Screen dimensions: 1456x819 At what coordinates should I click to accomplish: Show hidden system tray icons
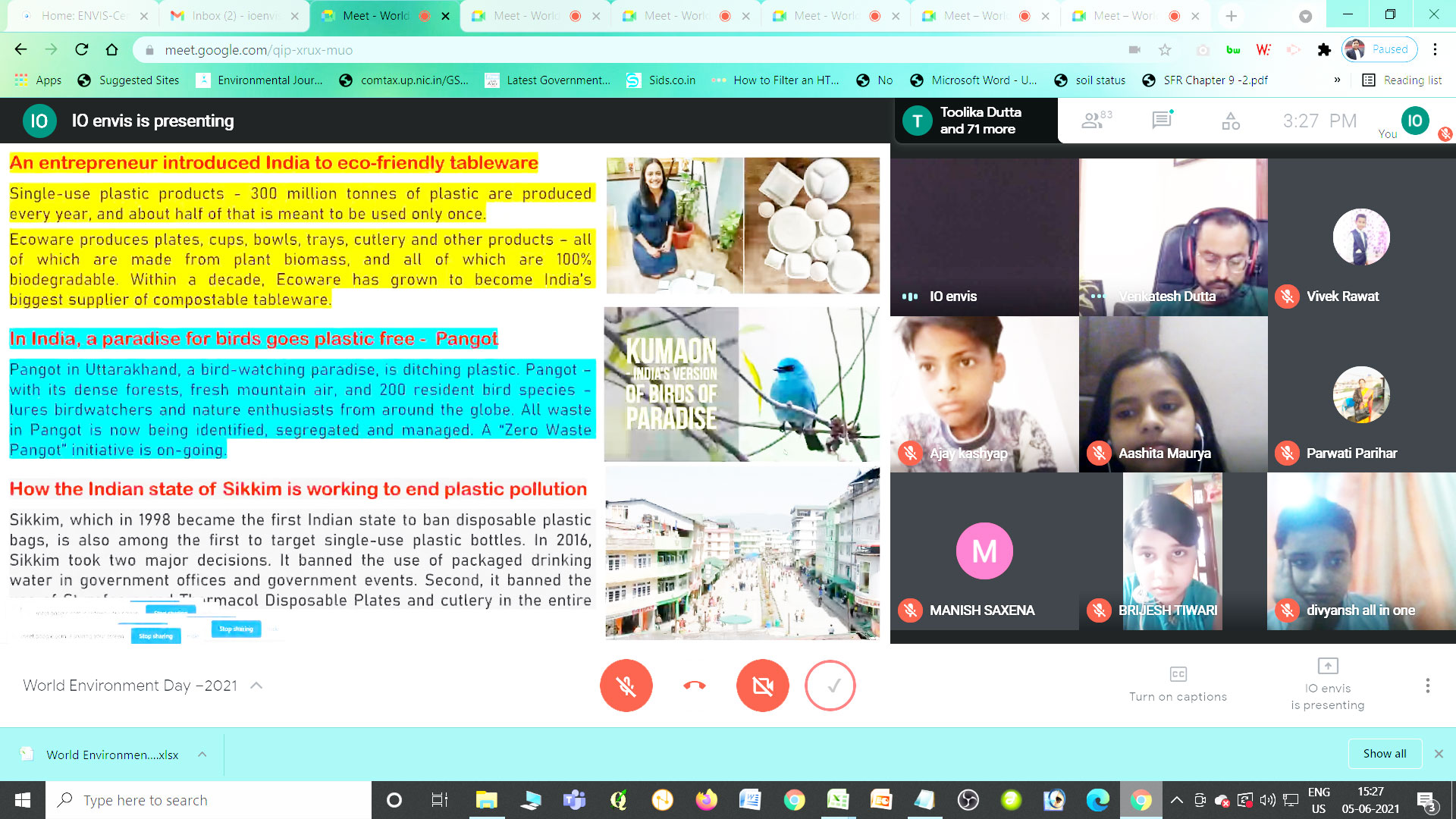click(1176, 800)
